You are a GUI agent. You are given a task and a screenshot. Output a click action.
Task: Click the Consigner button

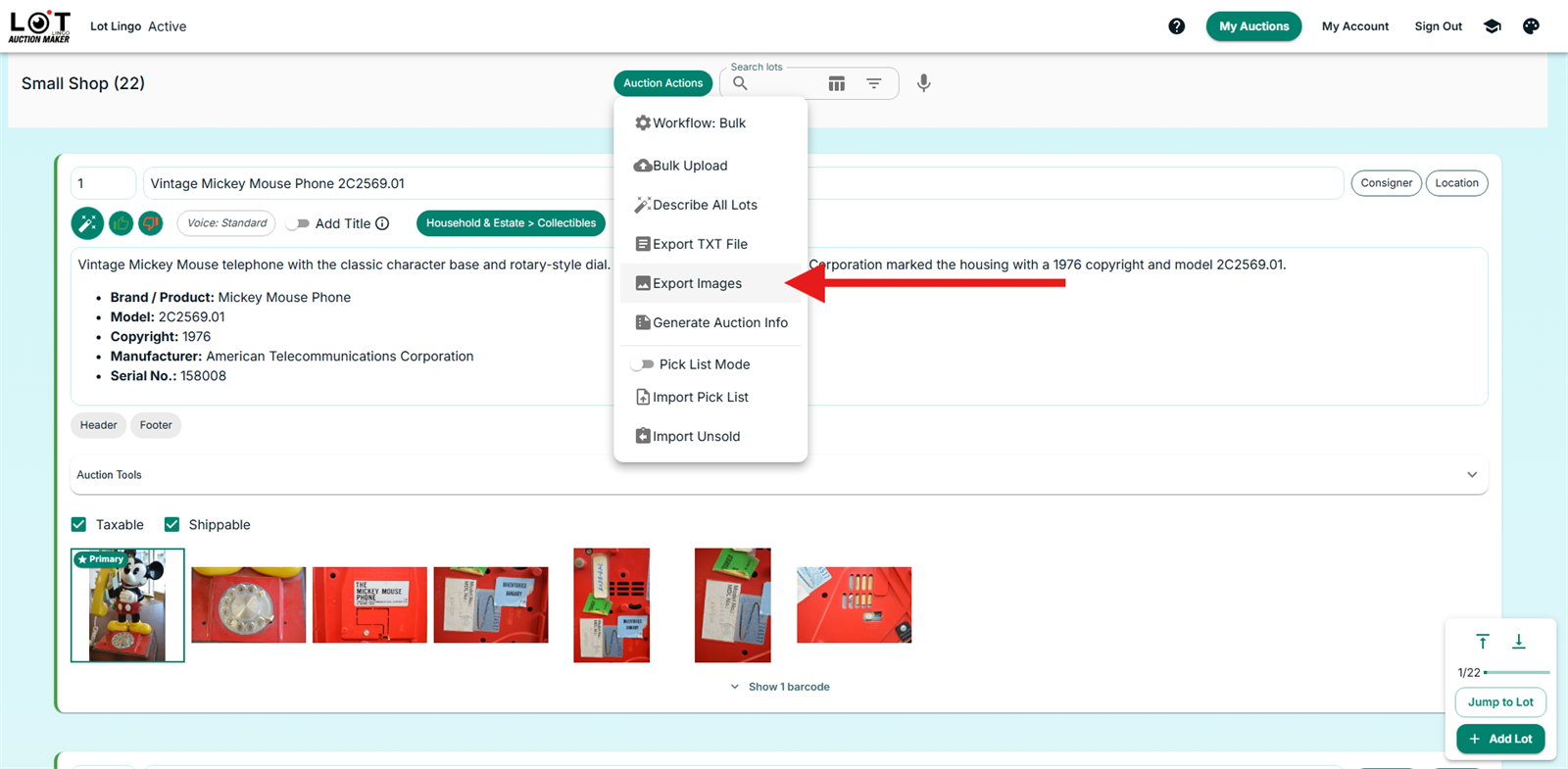click(1386, 183)
